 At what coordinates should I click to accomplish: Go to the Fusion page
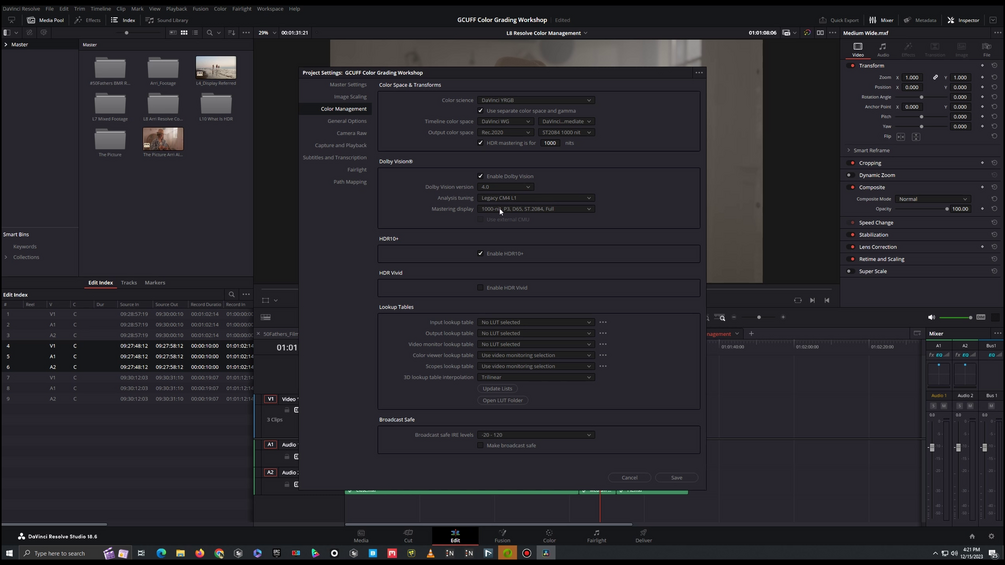click(502, 536)
